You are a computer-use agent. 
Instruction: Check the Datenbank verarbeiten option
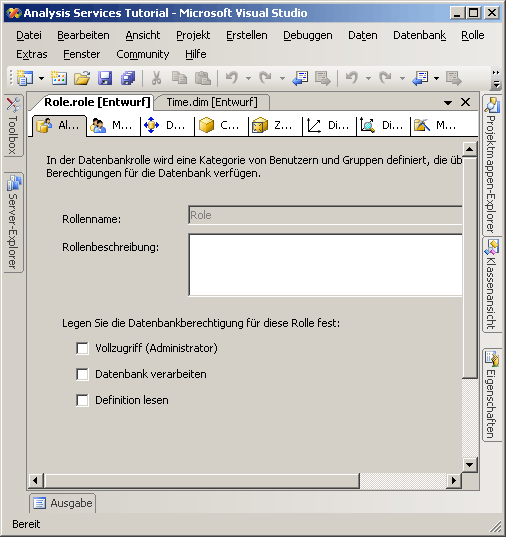click(x=82, y=374)
